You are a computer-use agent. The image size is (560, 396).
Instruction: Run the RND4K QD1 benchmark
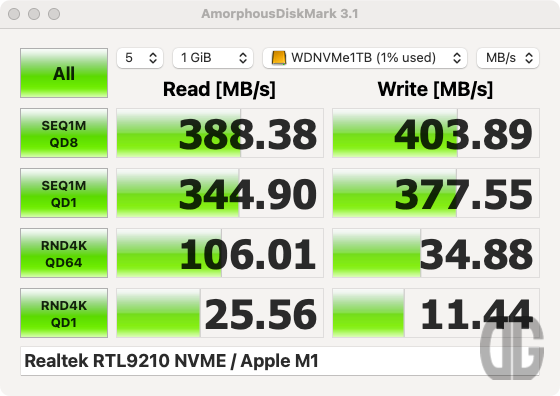tap(64, 313)
